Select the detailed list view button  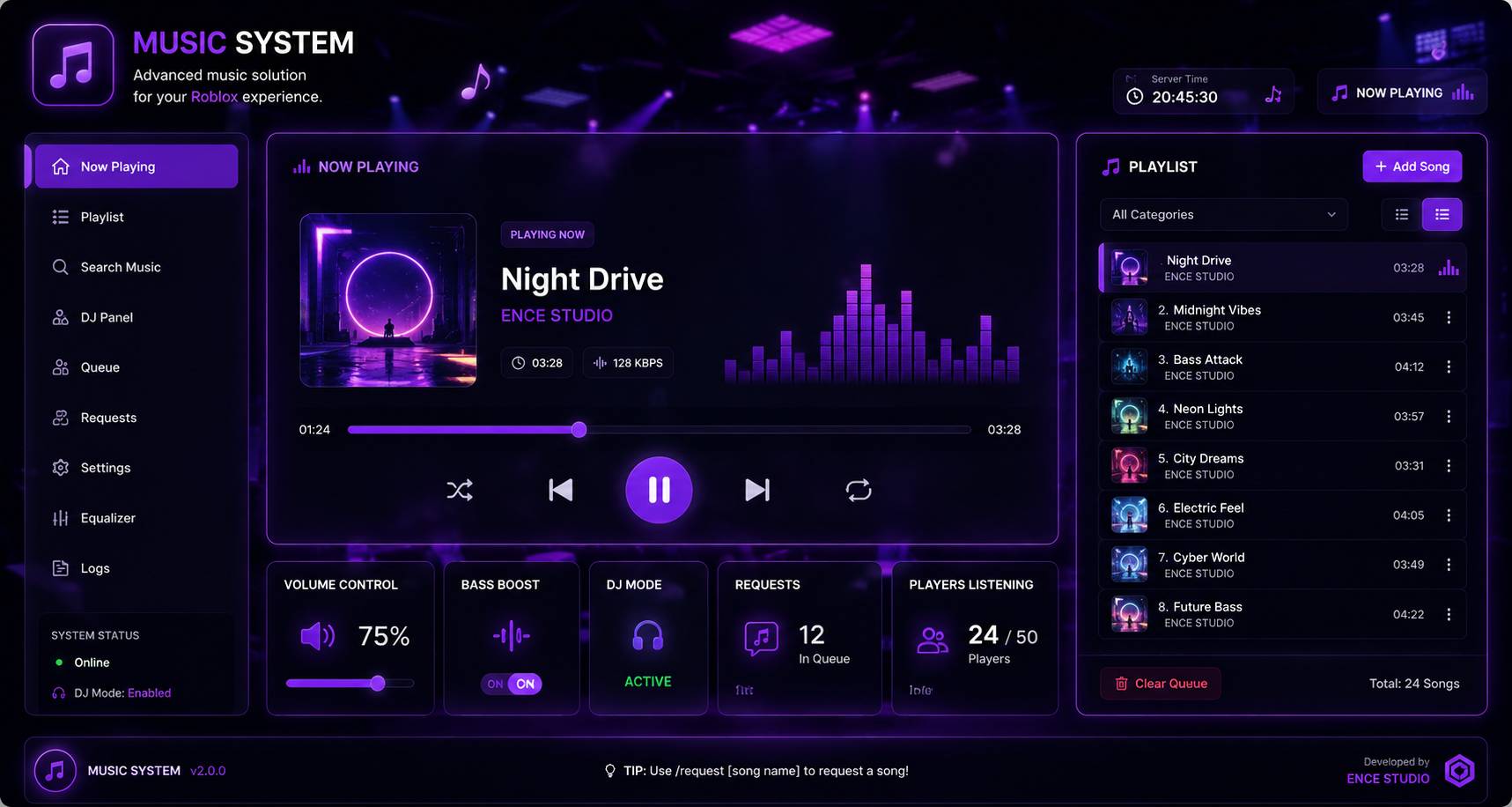pos(1442,214)
